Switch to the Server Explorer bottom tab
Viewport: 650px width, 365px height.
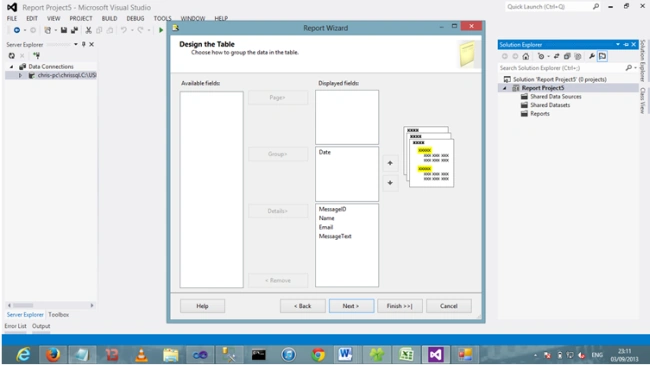pyautogui.click(x=25, y=315)
